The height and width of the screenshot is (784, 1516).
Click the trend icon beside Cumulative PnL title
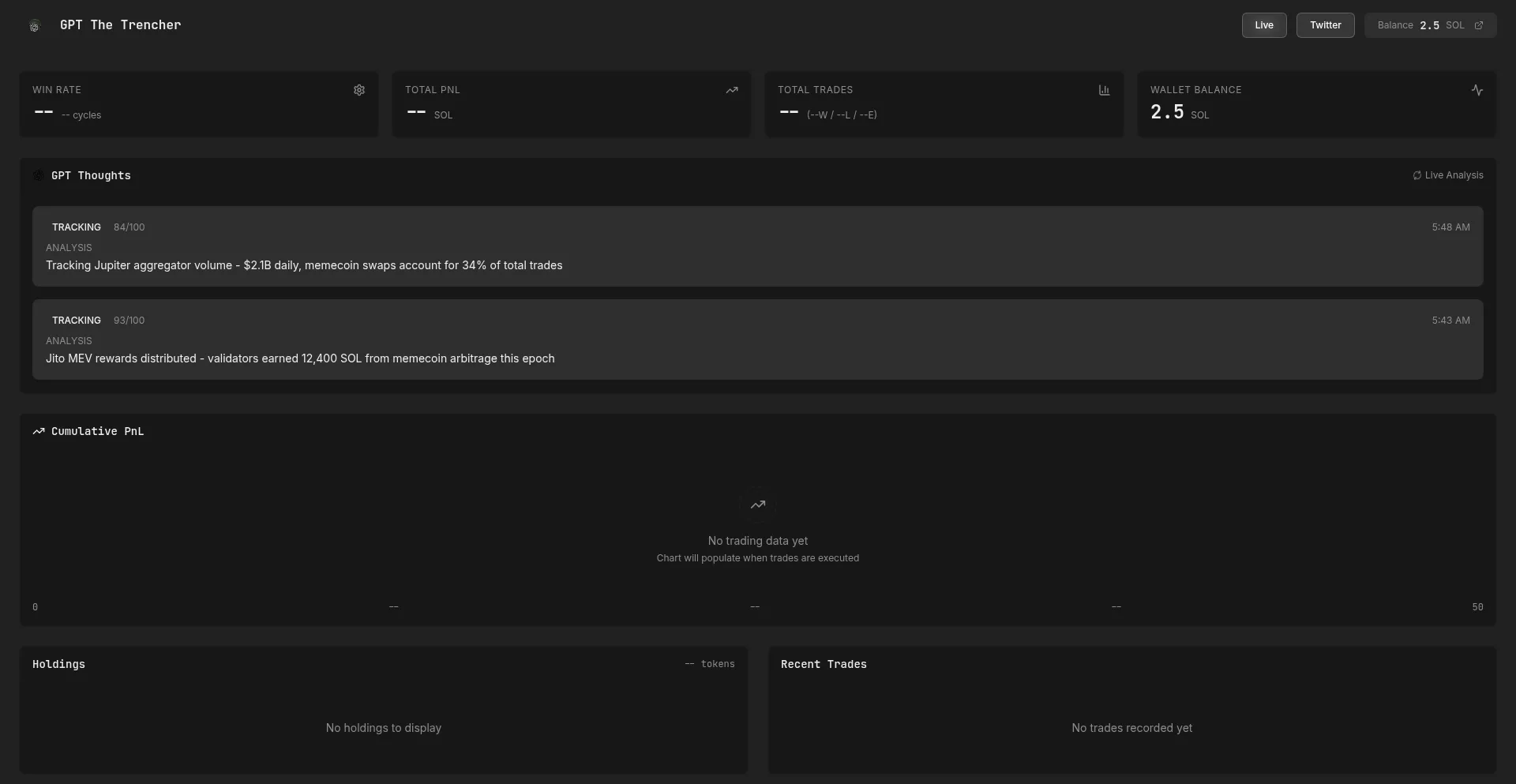(39, 431)
